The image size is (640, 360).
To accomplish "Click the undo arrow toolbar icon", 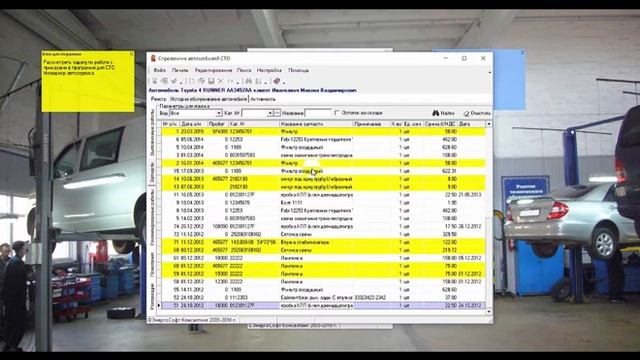I will [231, 81].
